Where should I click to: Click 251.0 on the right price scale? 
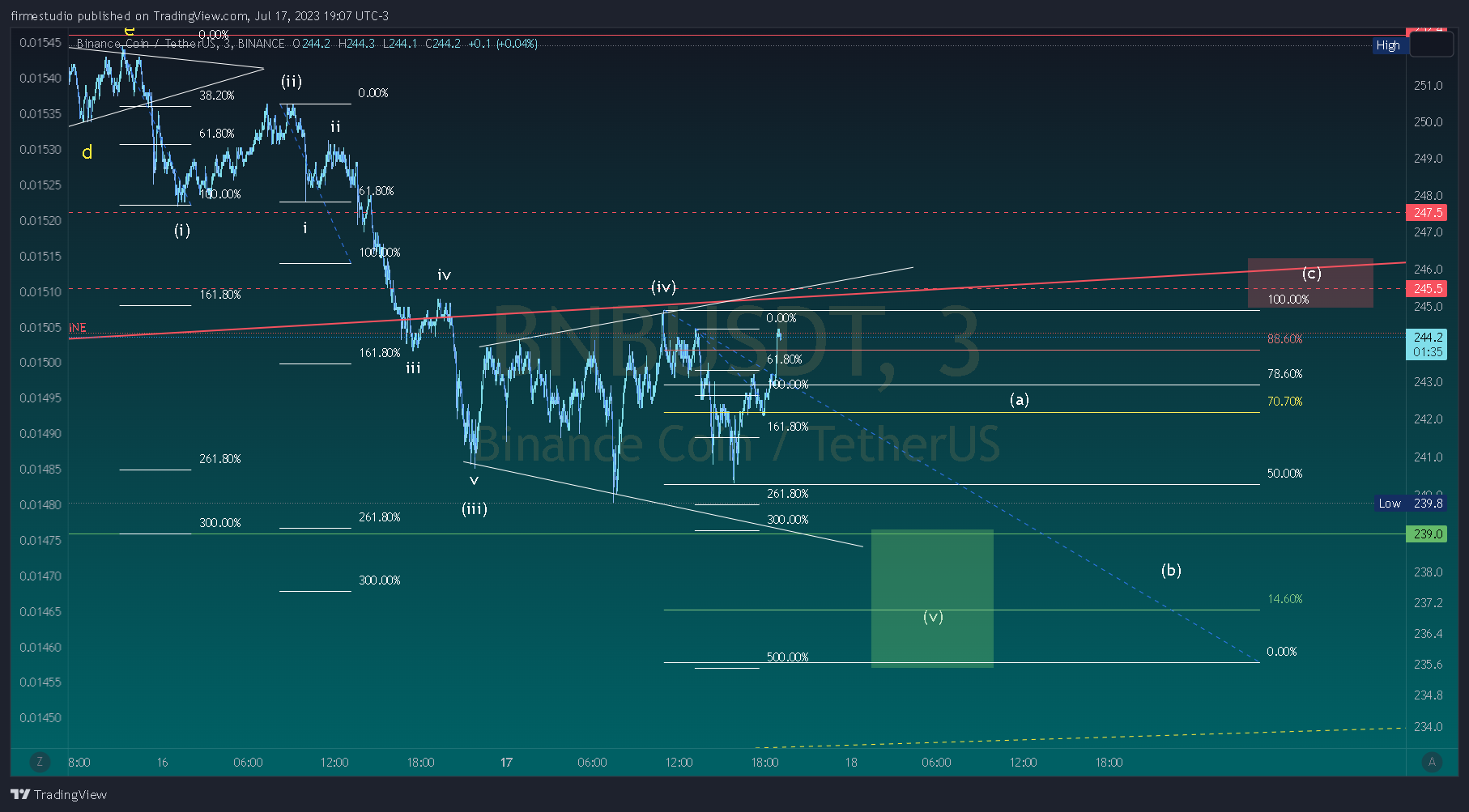point(1429,86)
